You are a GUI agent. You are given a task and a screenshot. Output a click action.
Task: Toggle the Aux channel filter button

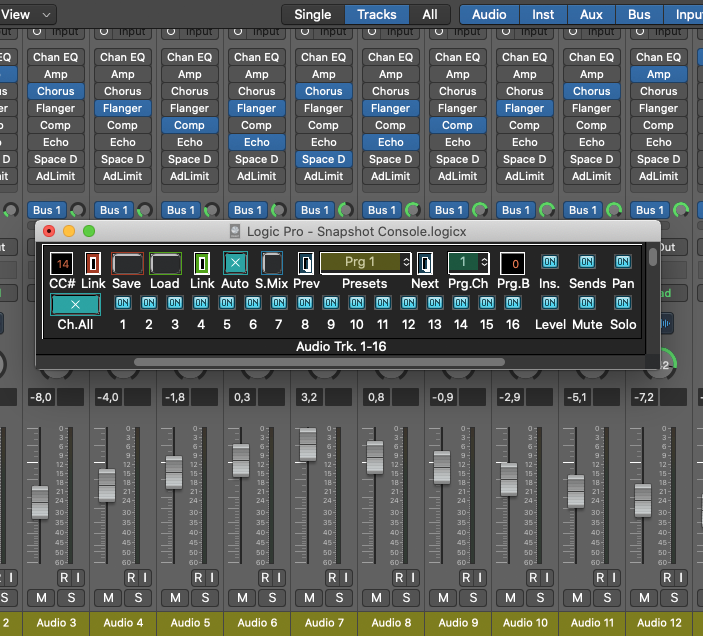591,15
